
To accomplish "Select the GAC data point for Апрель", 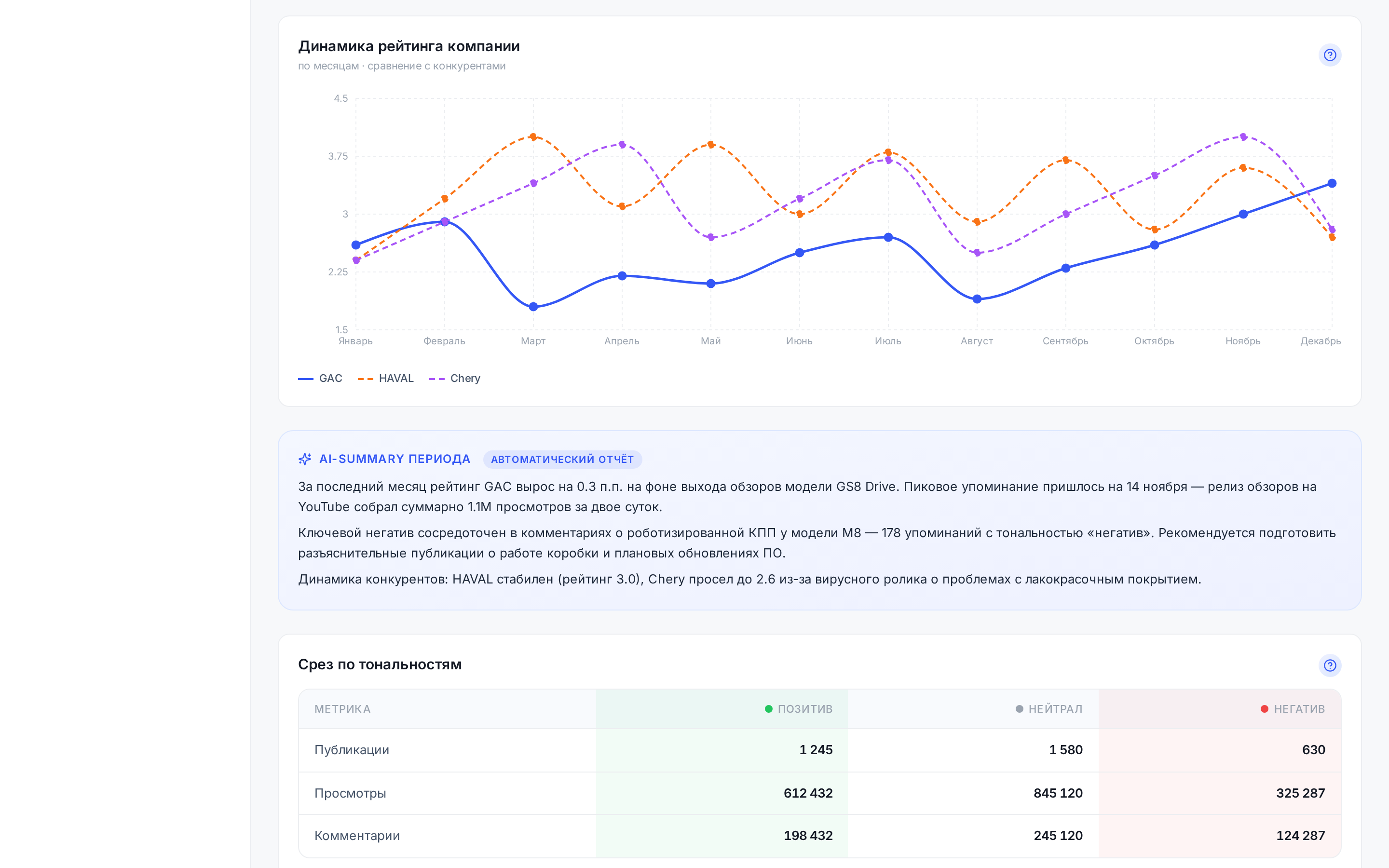I will (622, 276).
